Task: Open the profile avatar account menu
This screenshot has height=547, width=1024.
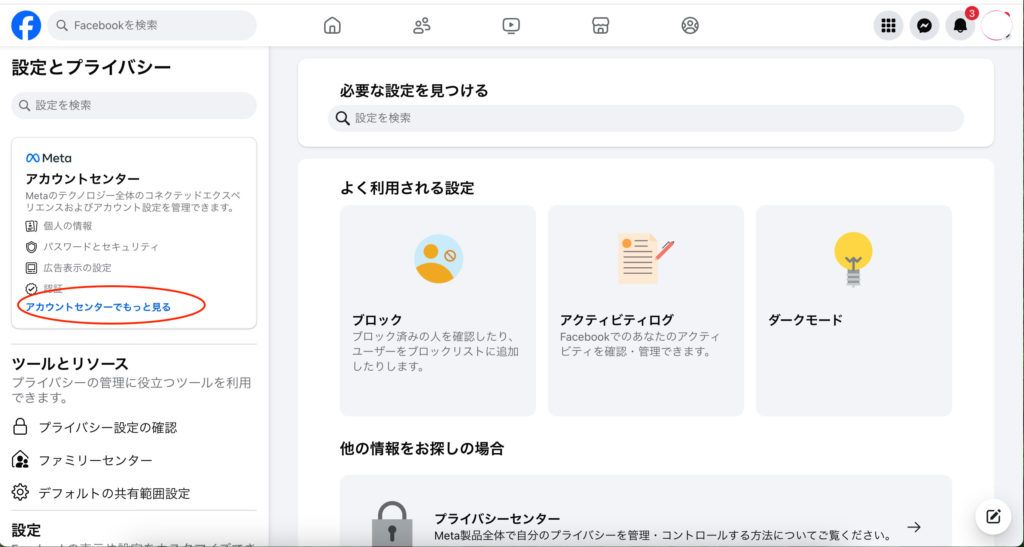Action: pos(996,26)
